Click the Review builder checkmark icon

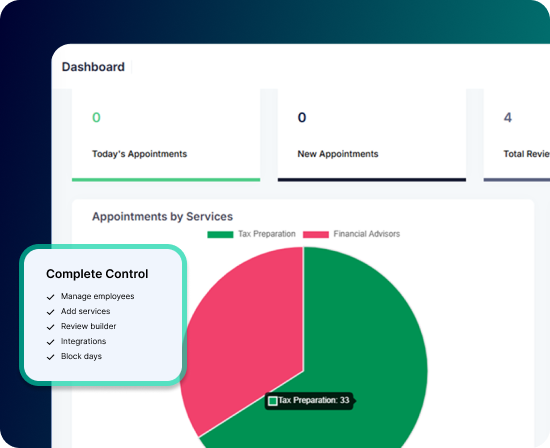click(x=51, y=327)
